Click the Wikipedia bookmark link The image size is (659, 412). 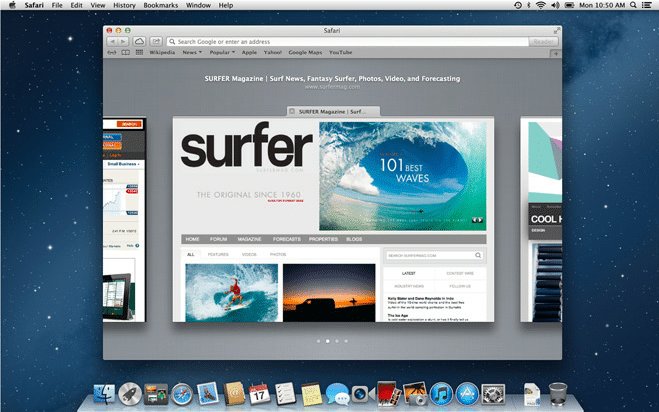pyautogui.click(x=162, y=51)
